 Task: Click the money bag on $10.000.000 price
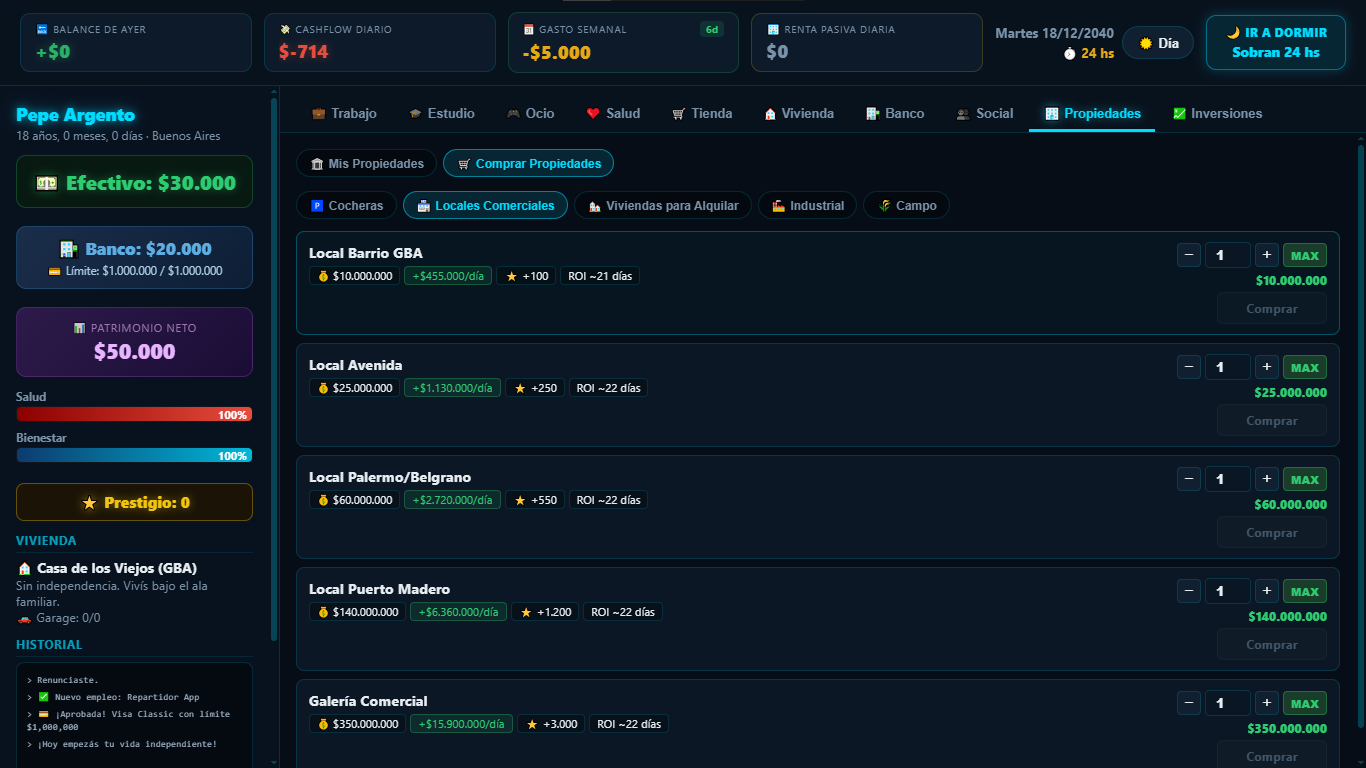pos(323,276)
